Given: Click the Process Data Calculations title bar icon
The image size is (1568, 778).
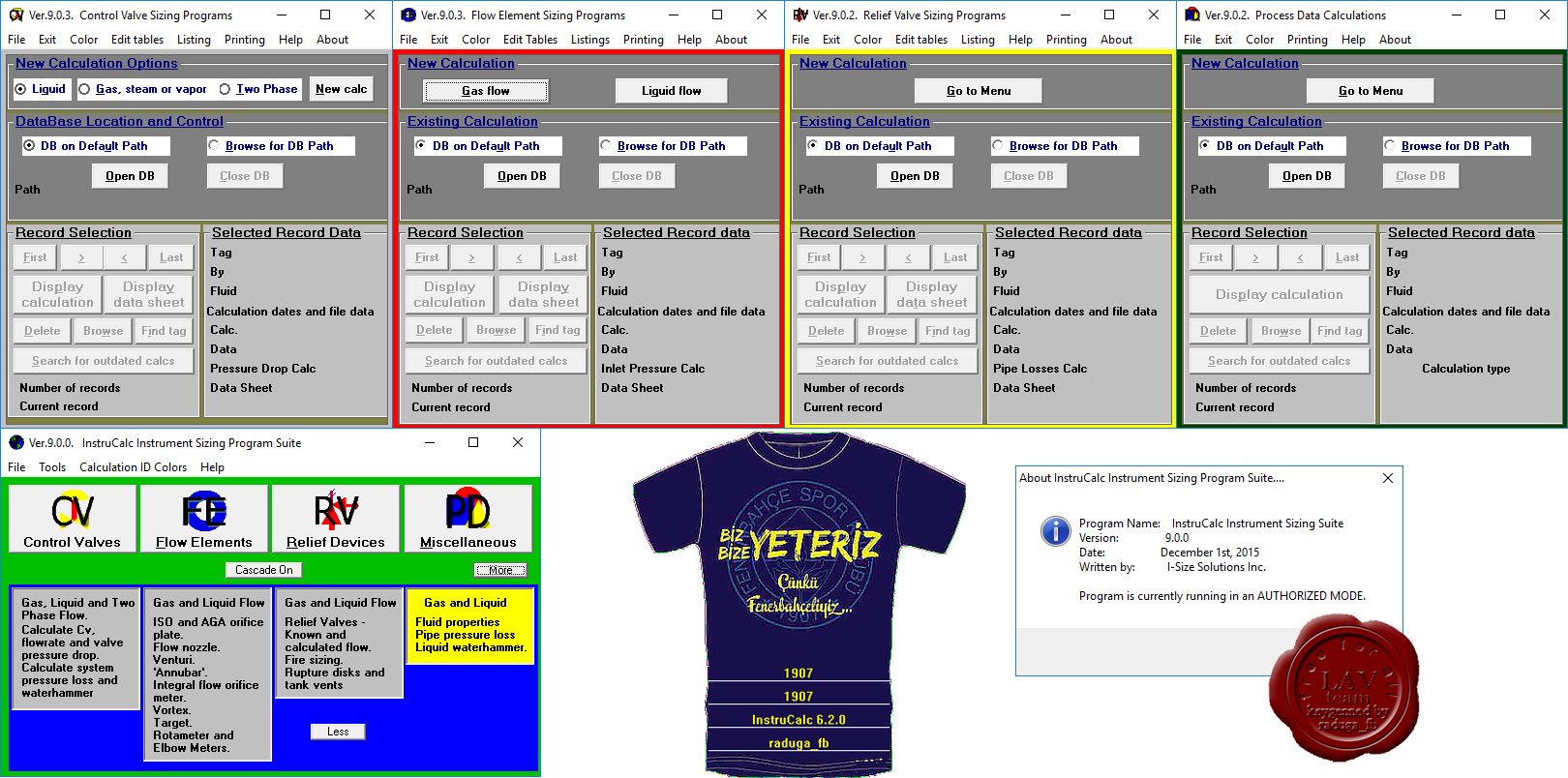Looking at the screenshot, I should (x=1191, y=15).
